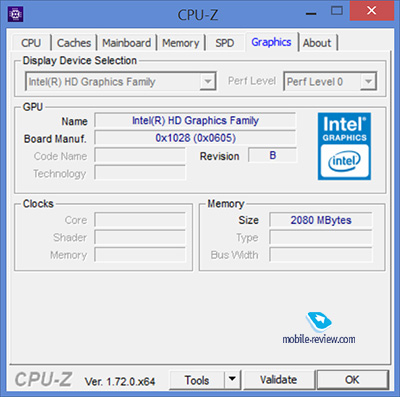
Task: Select the Mainboard tab
Action: coord(126,43)
